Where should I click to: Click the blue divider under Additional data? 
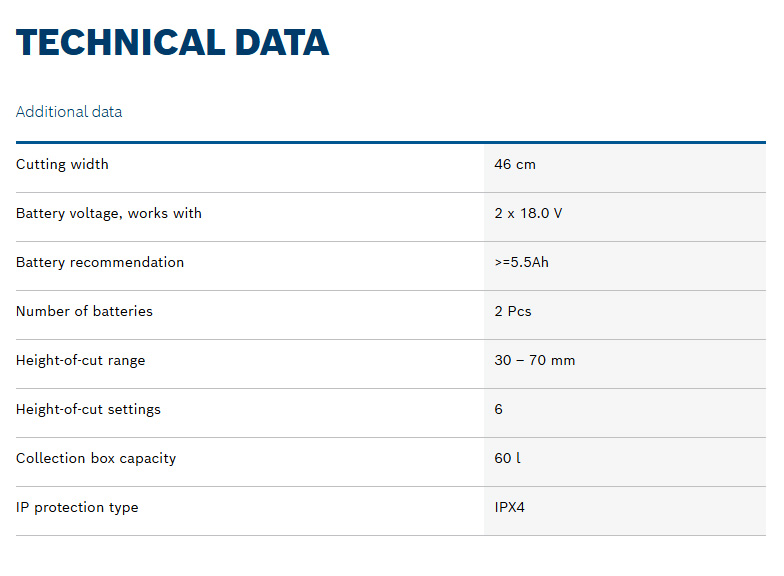click(390, 142)
